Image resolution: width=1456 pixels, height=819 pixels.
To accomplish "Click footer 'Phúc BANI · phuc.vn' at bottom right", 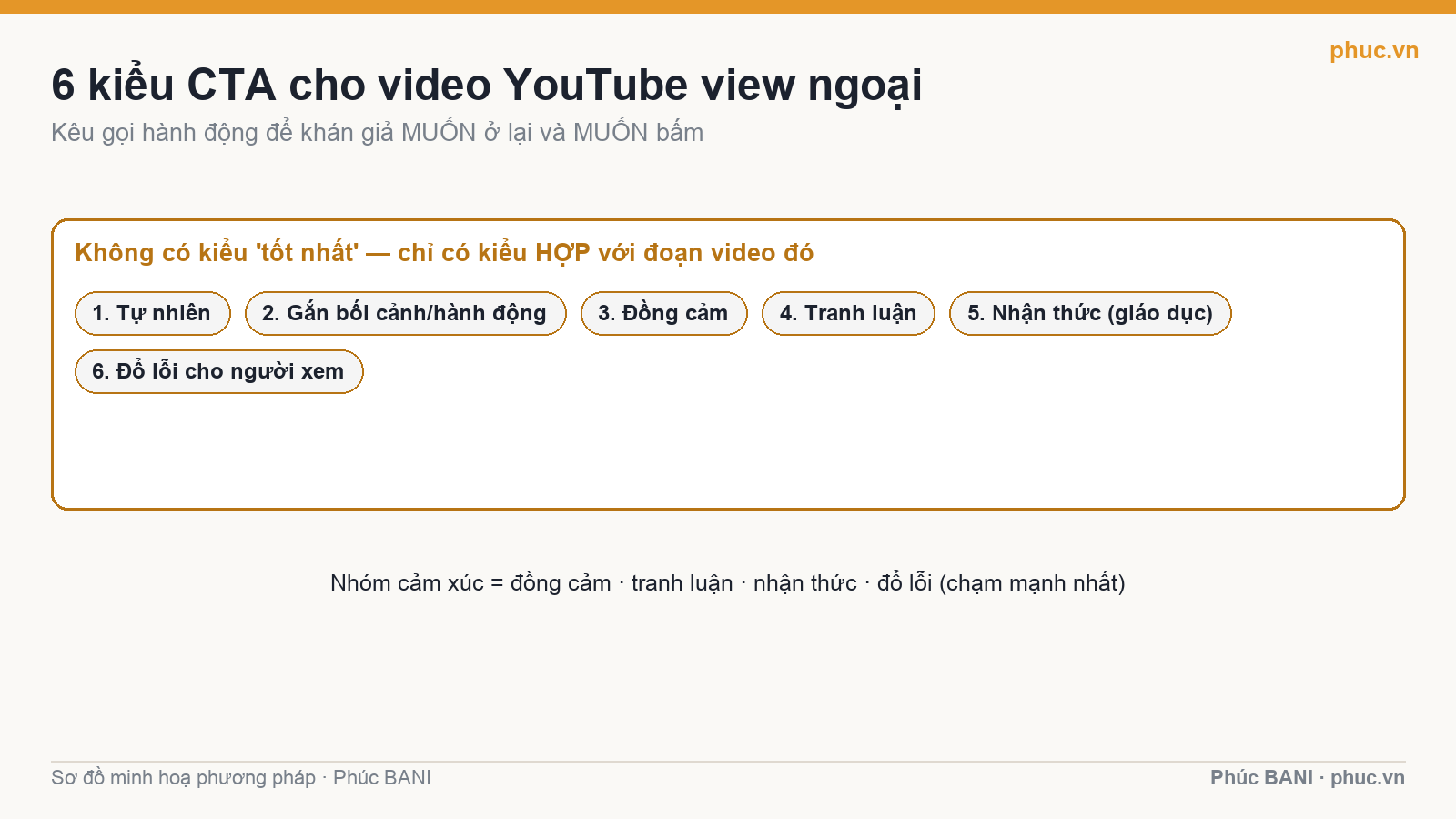I will pos(1308,778).
